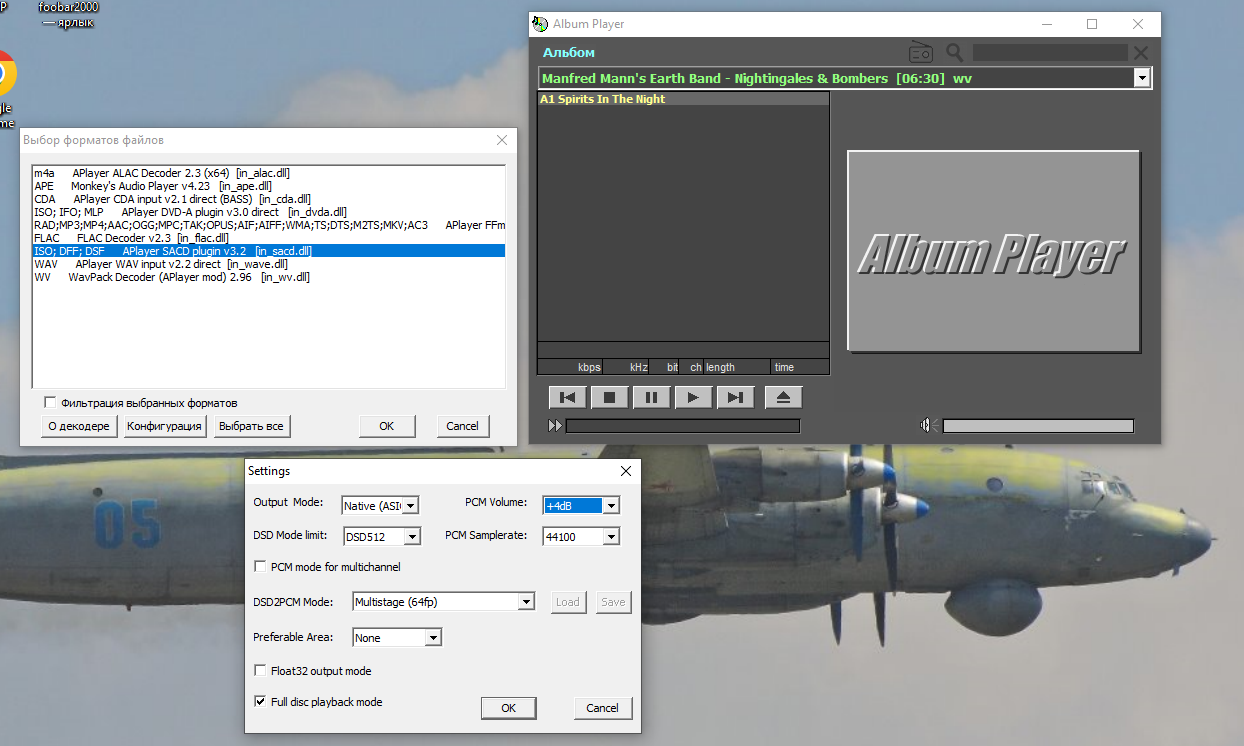This screenshot has width=1244, height=746.
Task: Click the Конфигурация button
Action: tap(165, 426)
